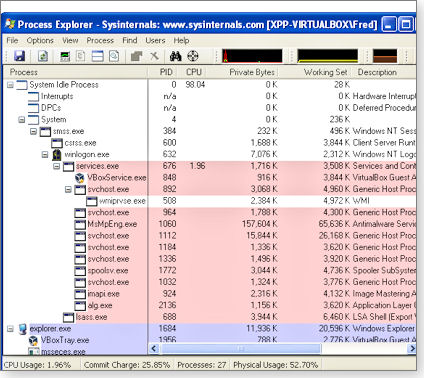
Task: Collapse the System tree node
Action: pos(22,120)
